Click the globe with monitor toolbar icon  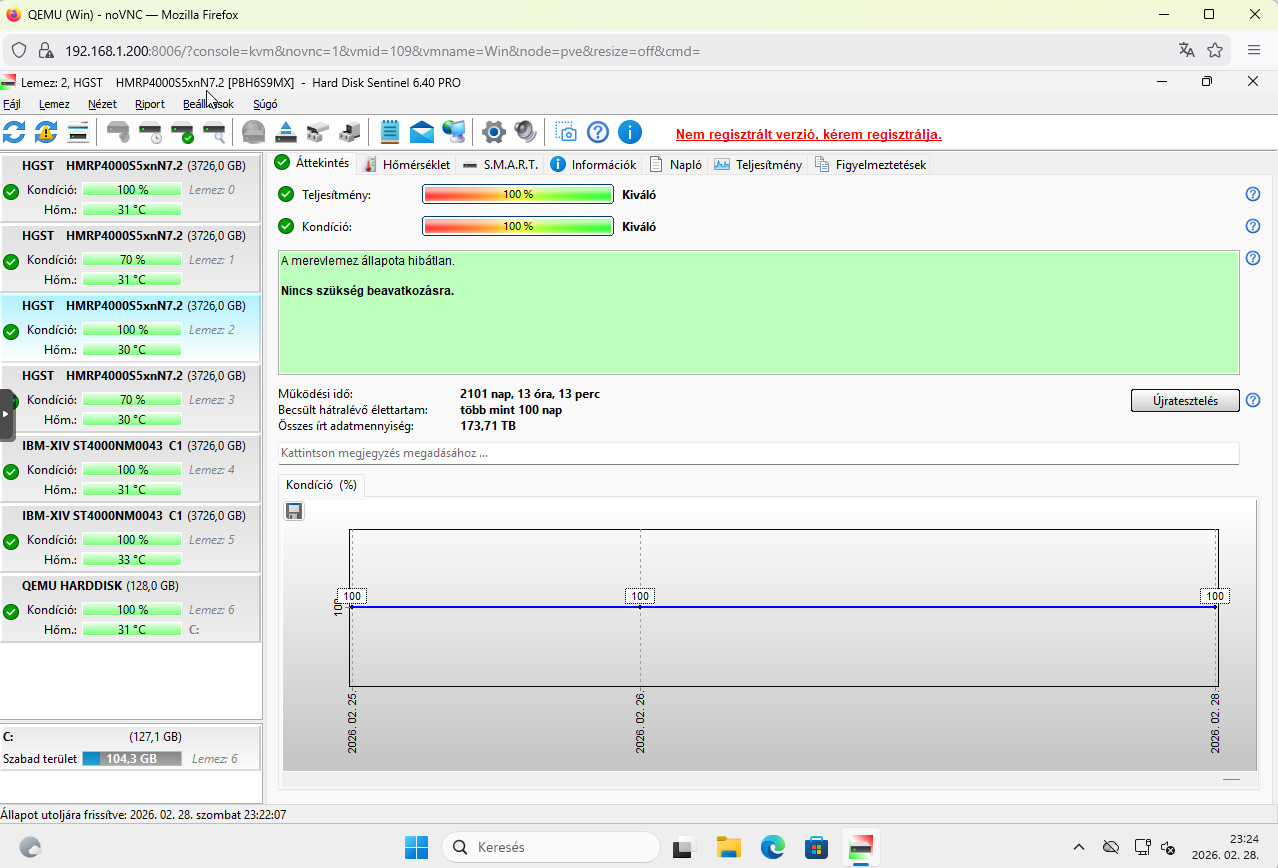pos(454,132)
